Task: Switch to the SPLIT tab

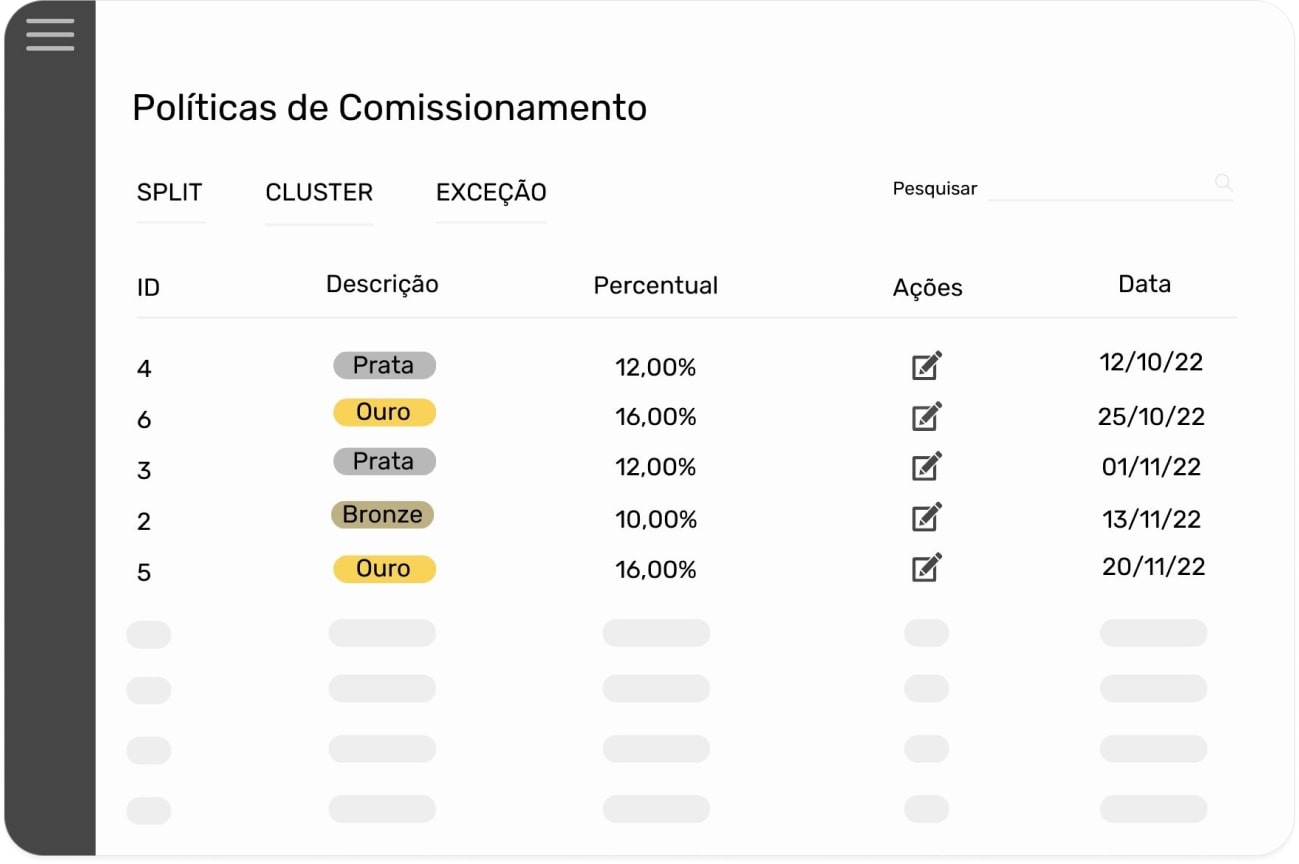Action: [x=169, y=192]
